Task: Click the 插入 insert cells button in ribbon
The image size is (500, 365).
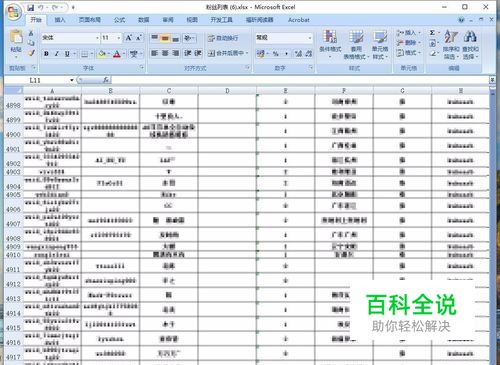Action: point(408,33)
